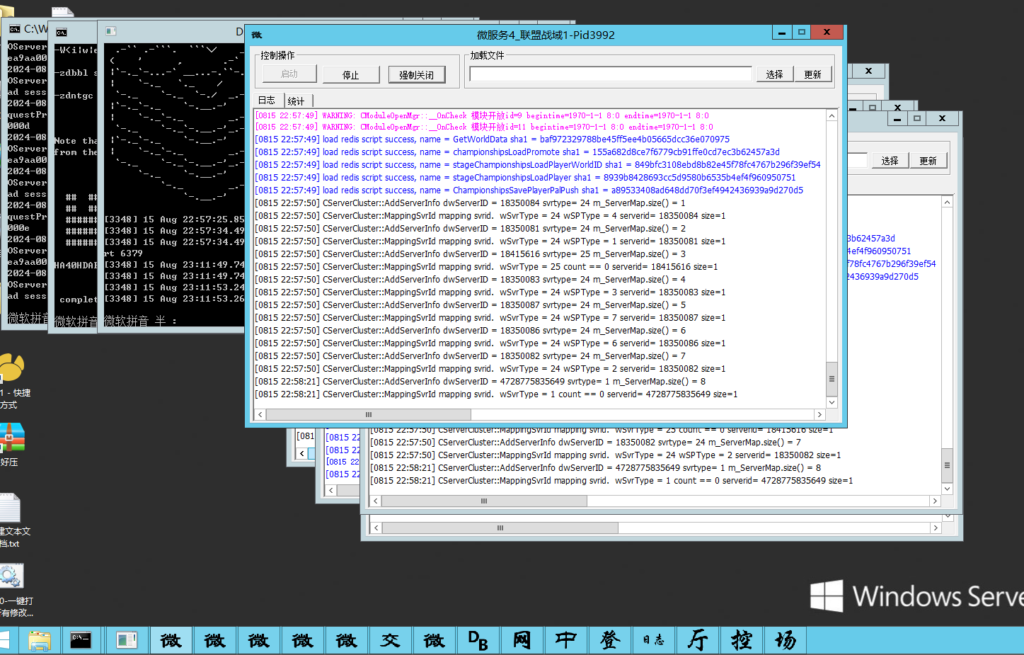Click the 更新 button in the front window
Image resolution: width=1024 pixels, height=655 pixels.
812,74
